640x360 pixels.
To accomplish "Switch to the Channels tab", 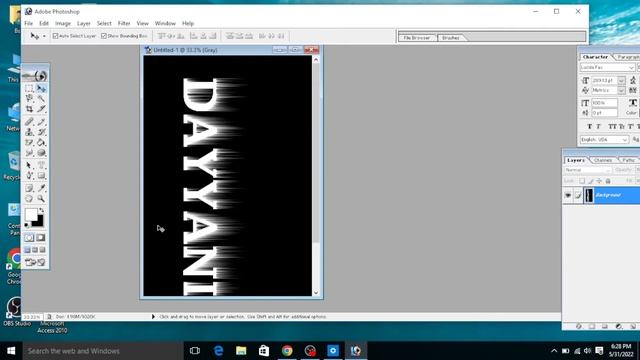I will (x=603, y=160).
